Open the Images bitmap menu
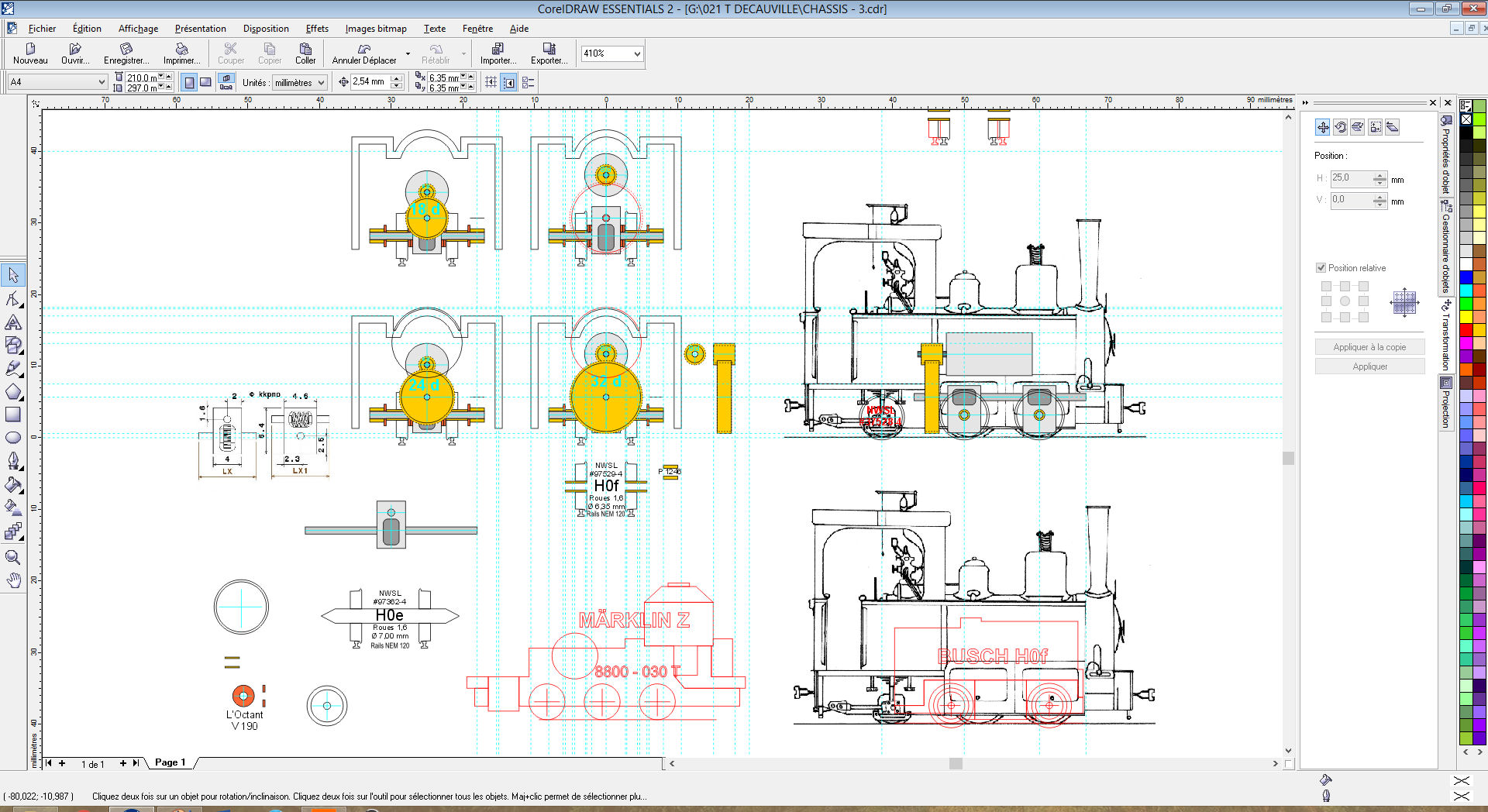1488x812 pixels. [x=376, y=29]
